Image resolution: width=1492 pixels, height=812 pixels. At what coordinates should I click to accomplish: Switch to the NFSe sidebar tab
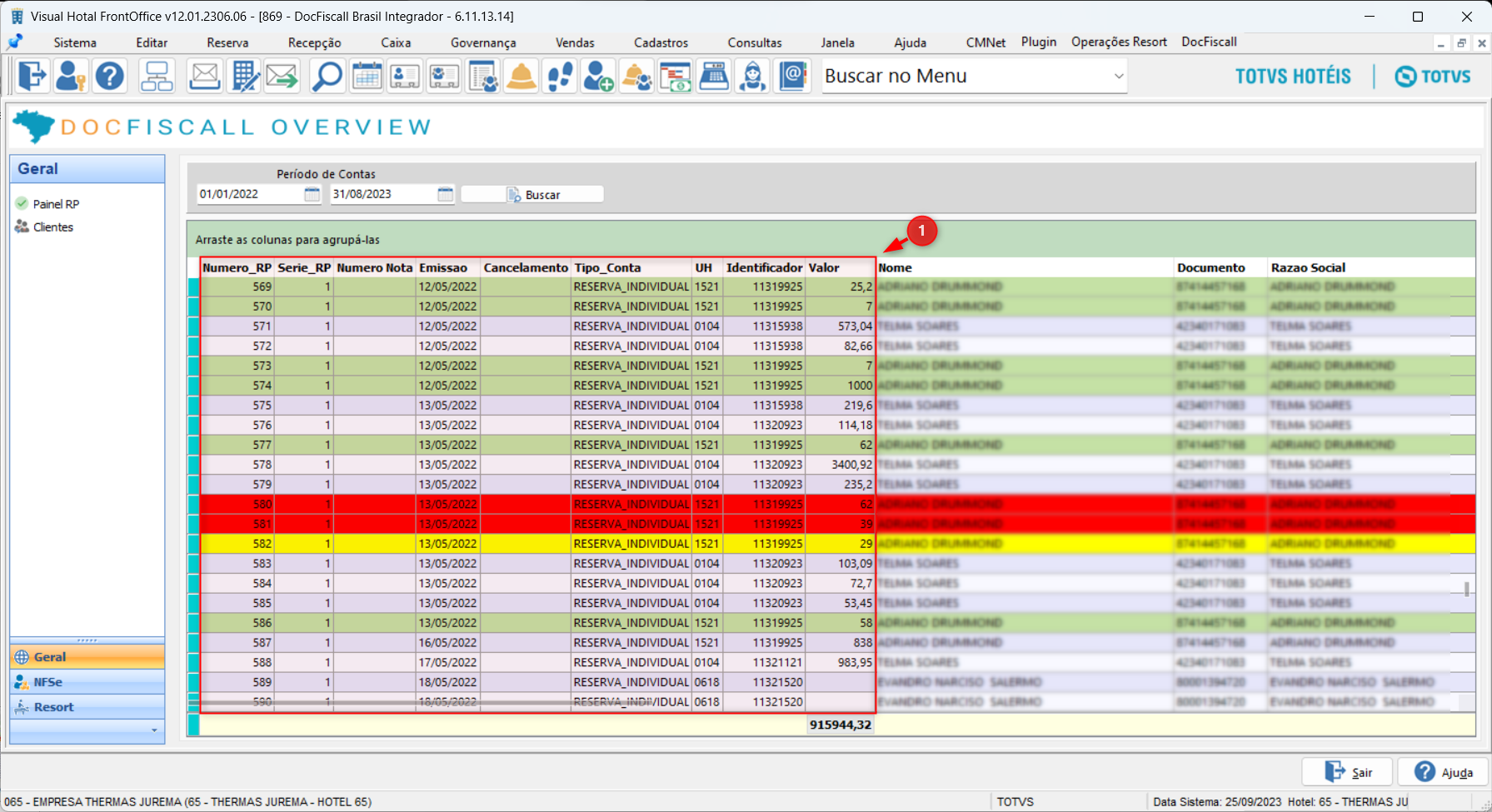pyautogui.click(x=87, y=682)
